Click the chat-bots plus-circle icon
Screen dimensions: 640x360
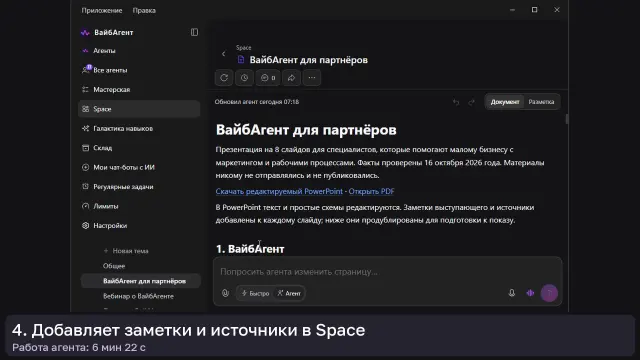pos(85,167)
